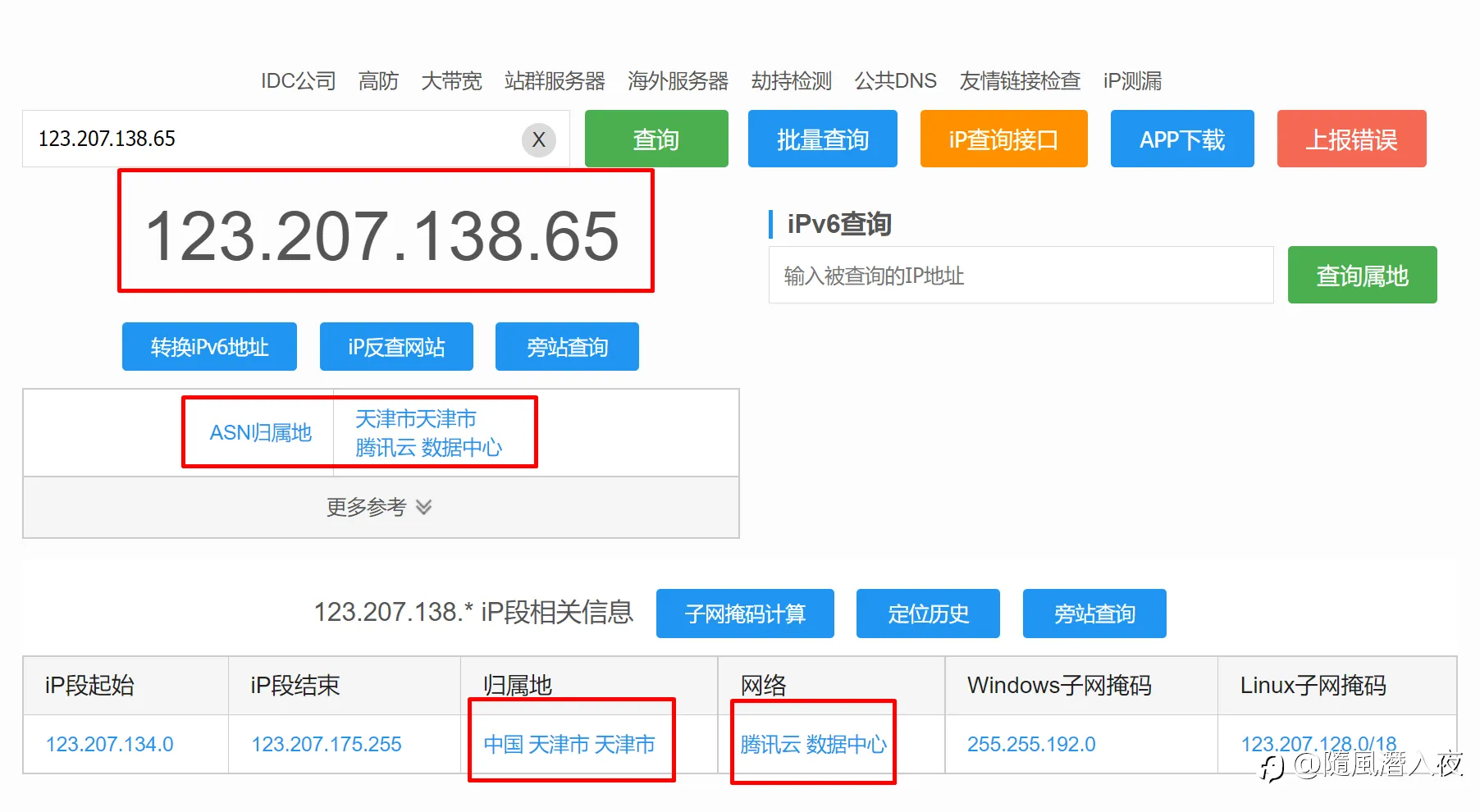Click 中国 天津市 天津市 in the table
Viewport: 1480px width, 812px height.
(x=569, y=744)
